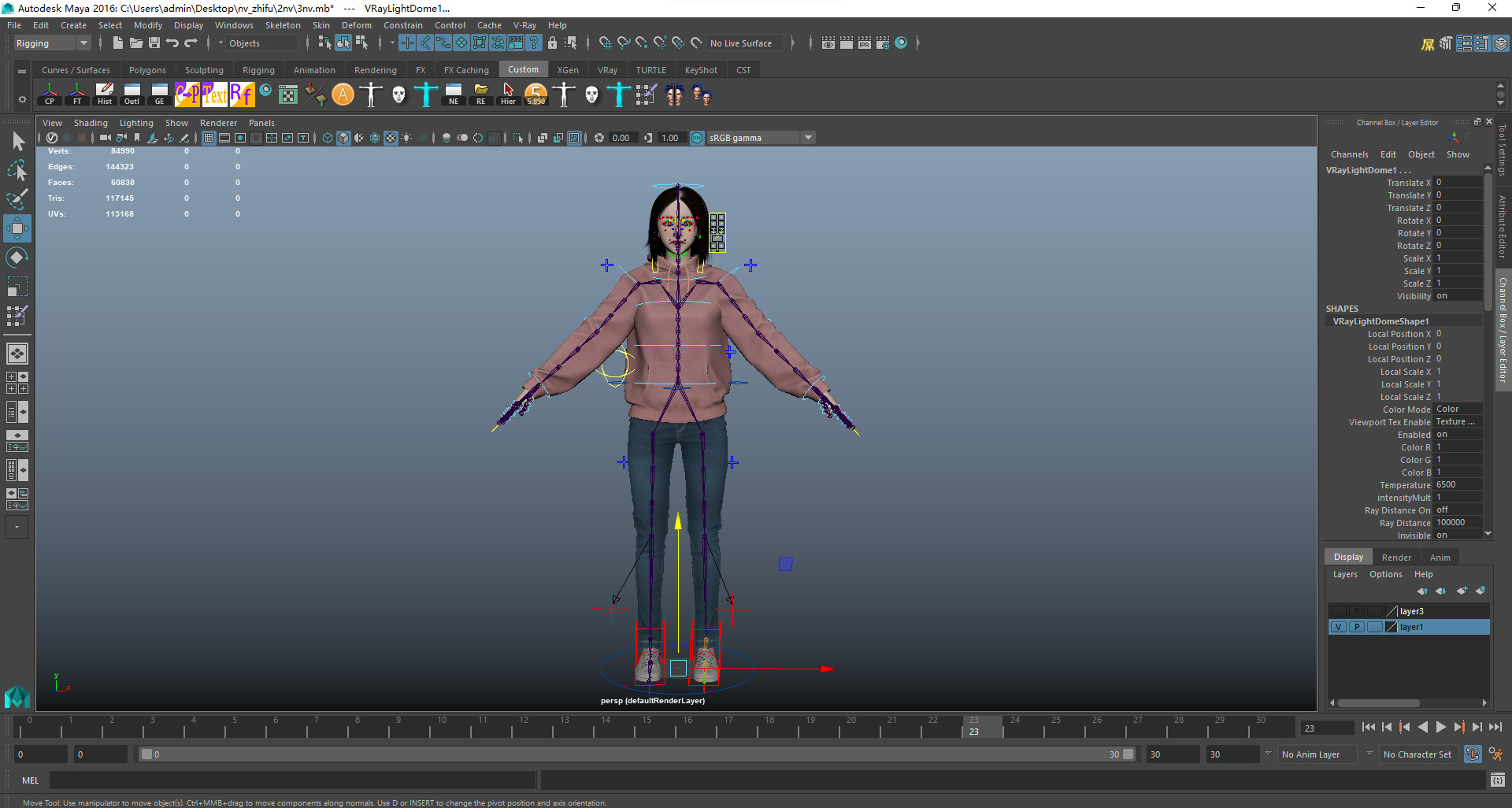Switch to the Render layer tab
Image resolution: width=1512 pixels, height=808 pixels.
point(1396,558)
